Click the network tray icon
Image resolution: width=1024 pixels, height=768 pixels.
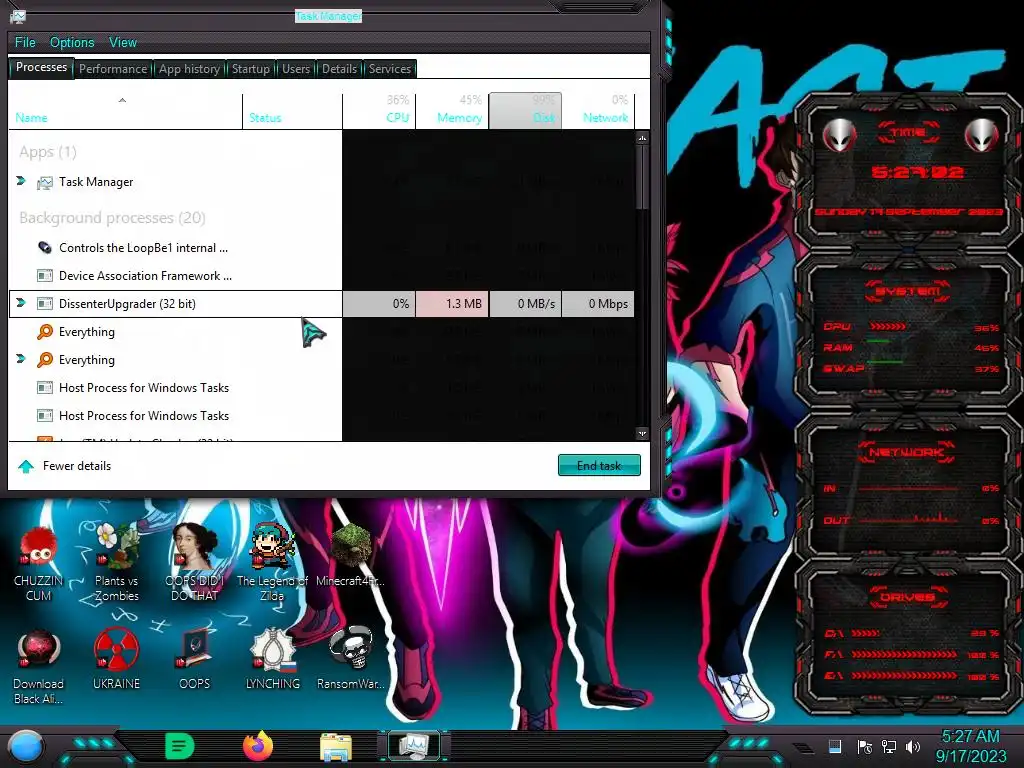coord(889,746)
